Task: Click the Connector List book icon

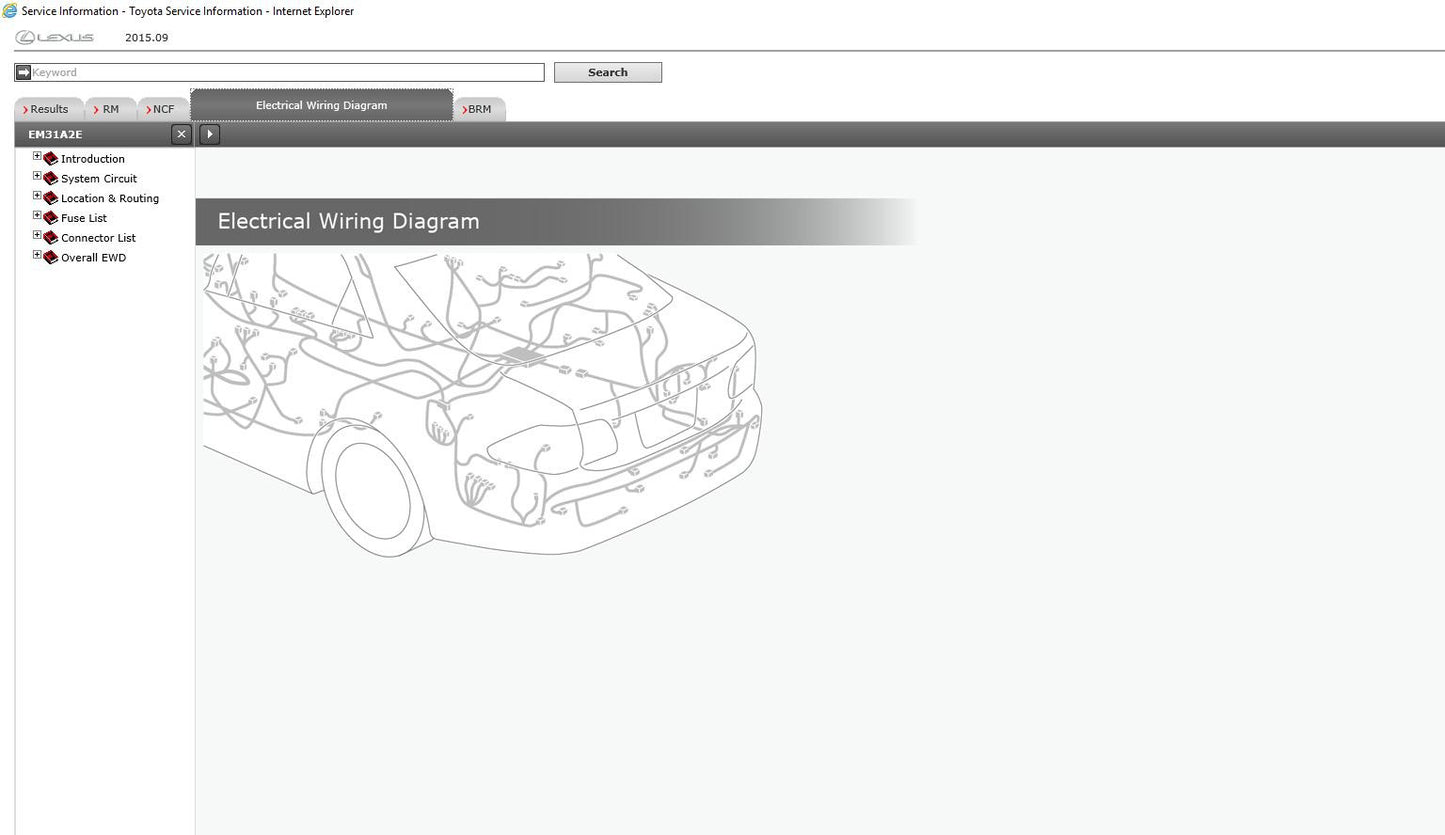Action: (x=51, y=238)
